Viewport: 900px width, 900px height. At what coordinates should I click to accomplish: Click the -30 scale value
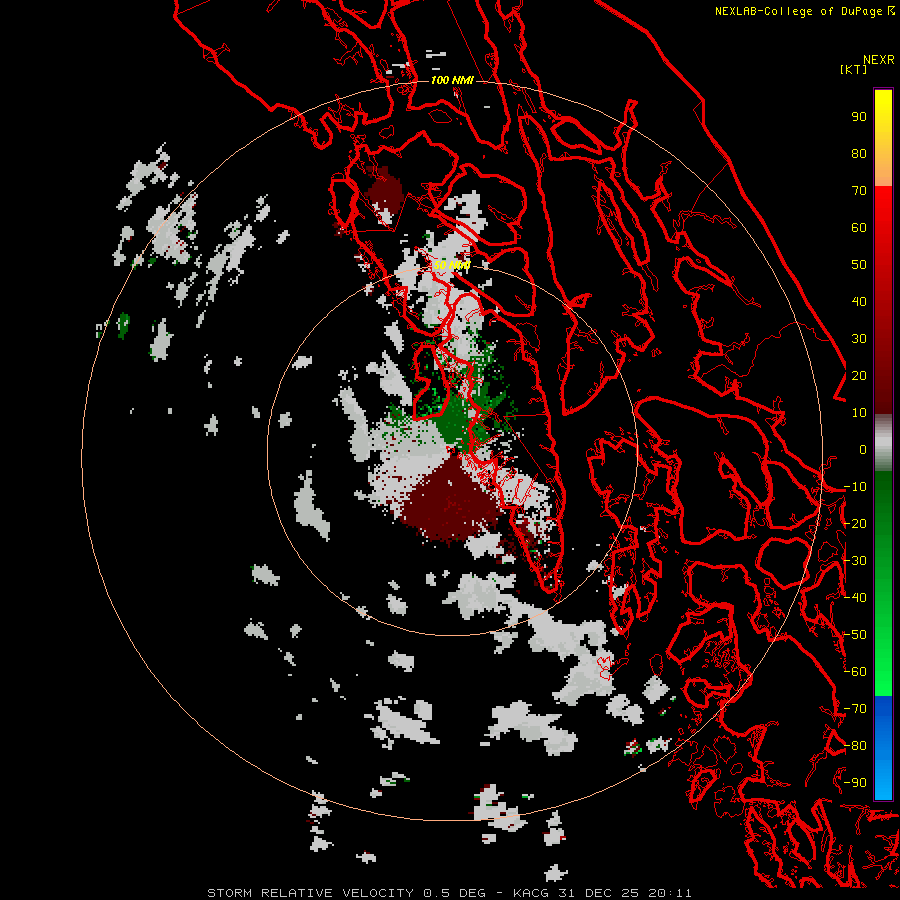coord(855,561)
